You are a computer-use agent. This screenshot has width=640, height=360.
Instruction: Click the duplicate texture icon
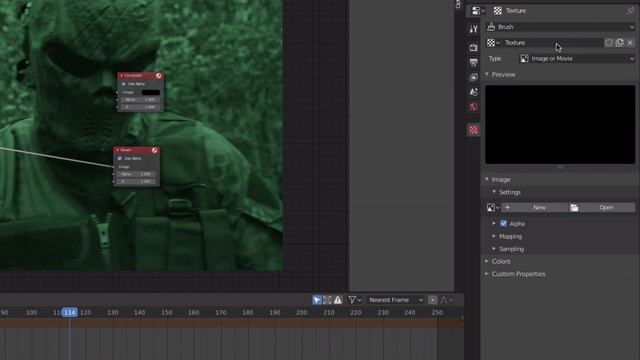(620, 42)
